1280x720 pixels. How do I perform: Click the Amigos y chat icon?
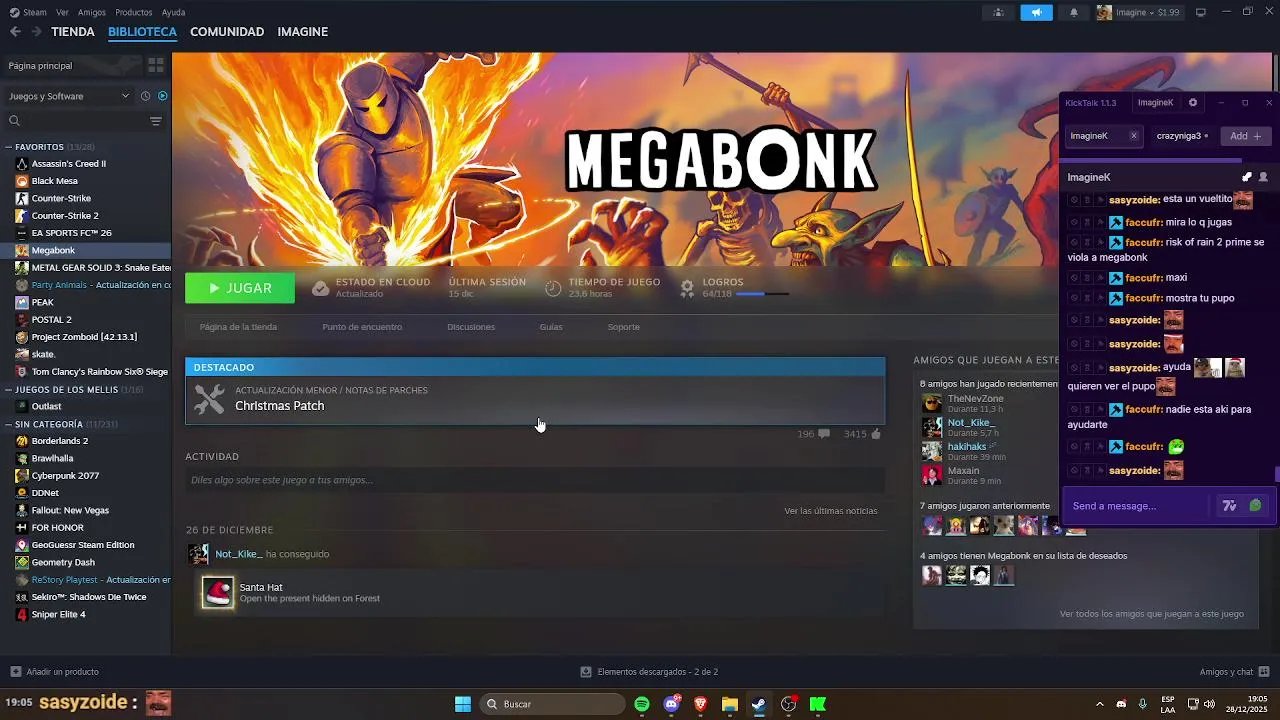pos(1264,672)
